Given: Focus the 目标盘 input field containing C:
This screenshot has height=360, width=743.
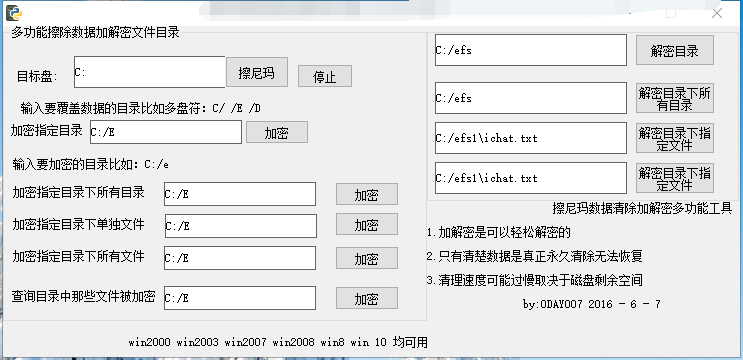Looking at the screenshot, I should [150, 72].
